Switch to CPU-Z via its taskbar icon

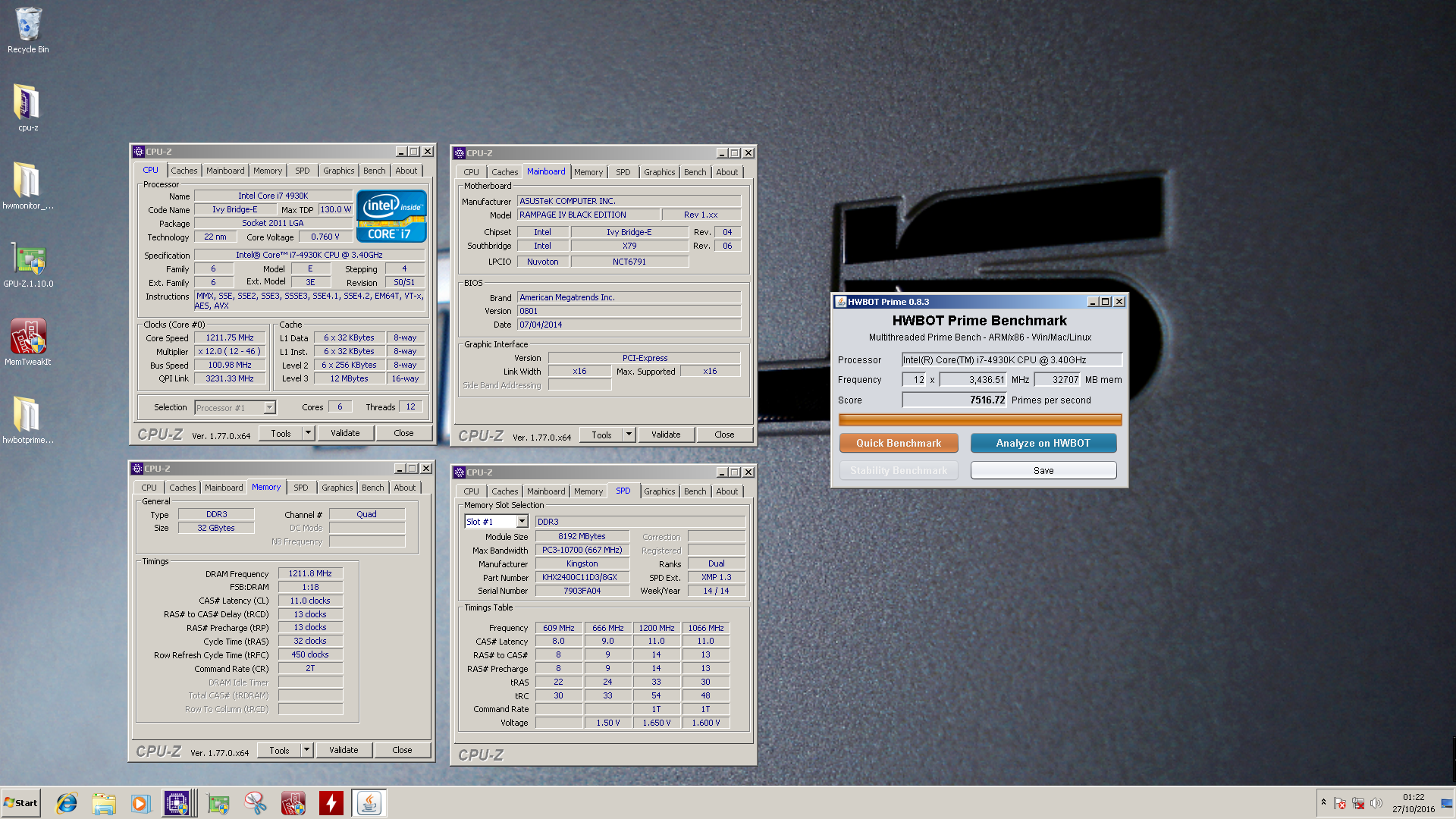click(177, 803)
